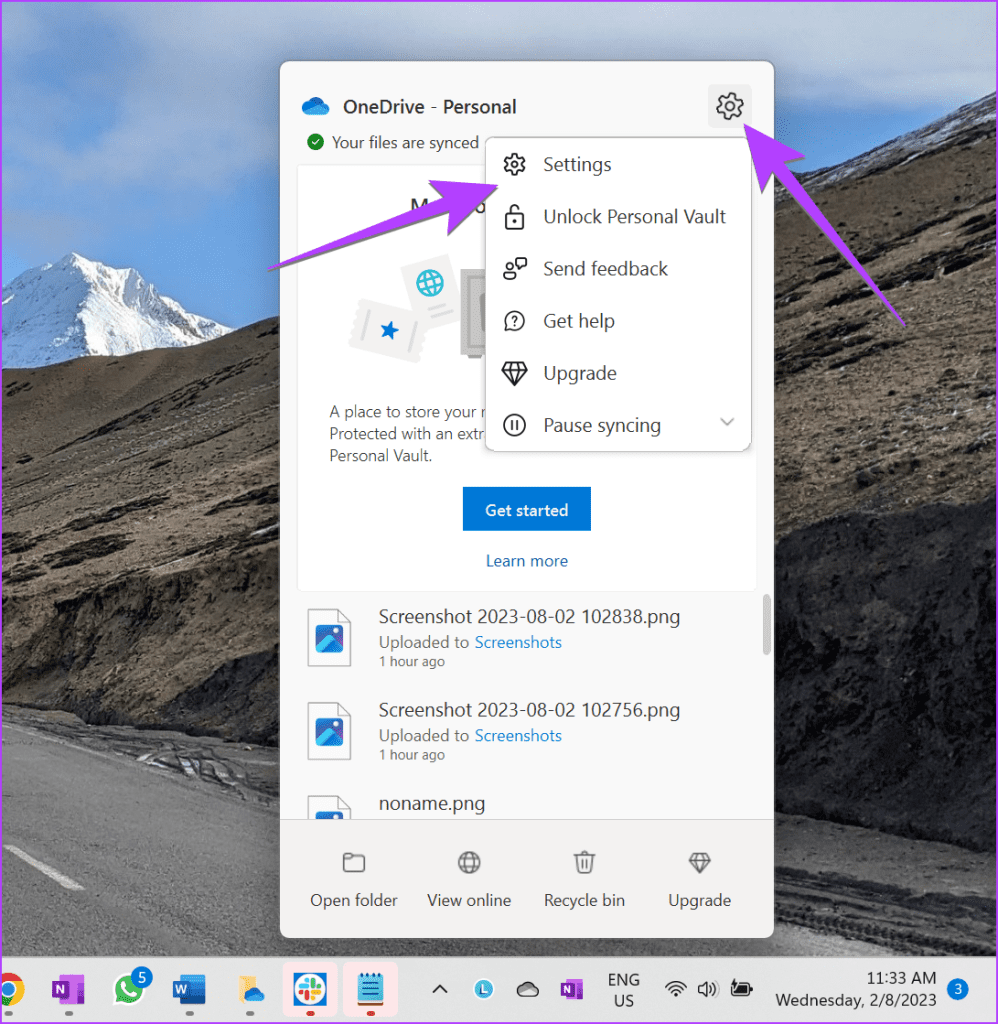Click the OneDrive cloud tray icon
Screen dimensions: 998x1024
click(528, 990)
